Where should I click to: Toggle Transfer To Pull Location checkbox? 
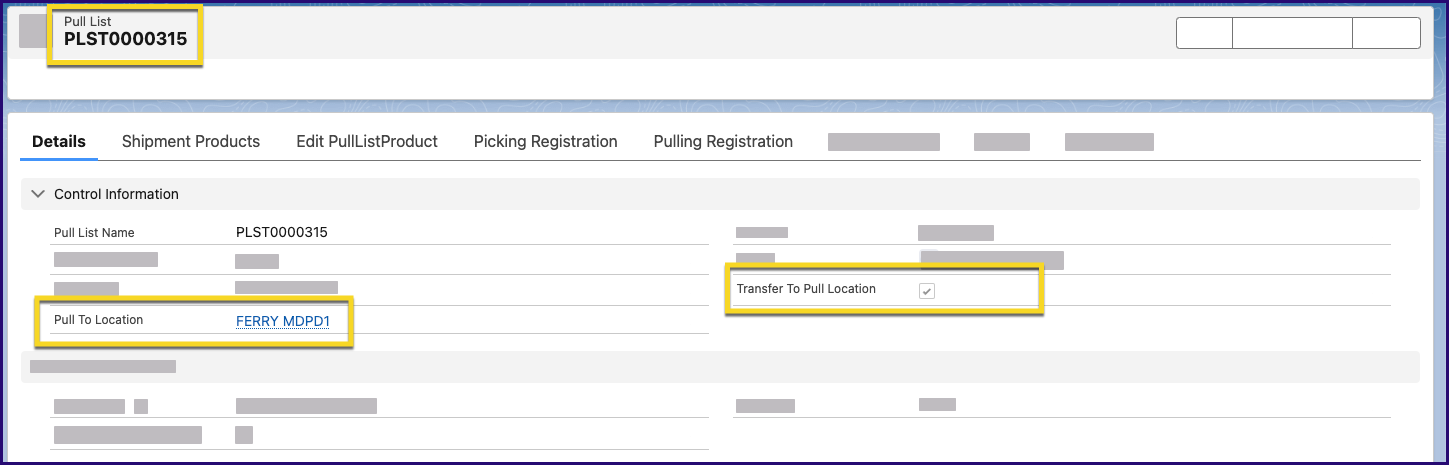point(927,291)
